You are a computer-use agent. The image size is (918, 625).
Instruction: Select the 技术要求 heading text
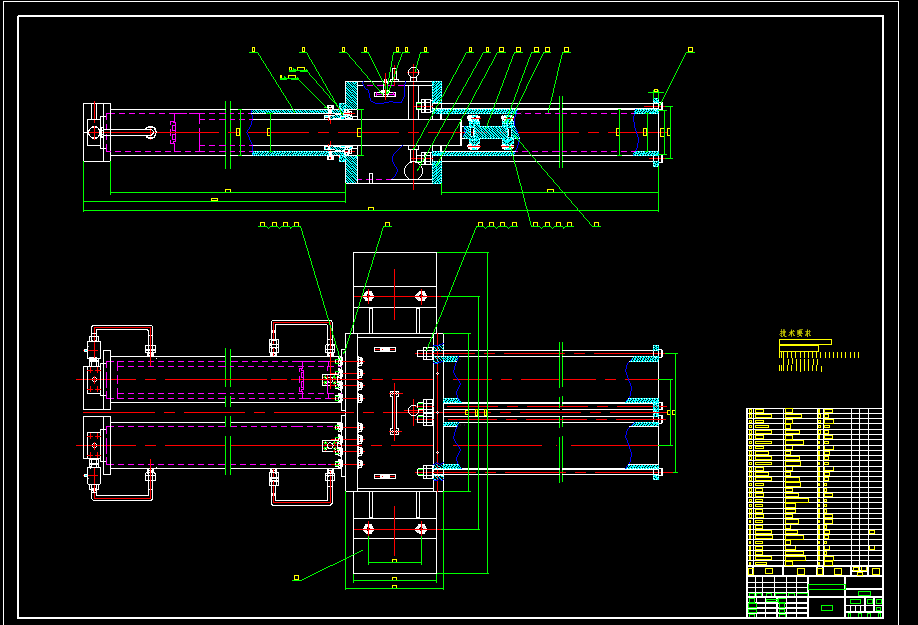[795, 333]
